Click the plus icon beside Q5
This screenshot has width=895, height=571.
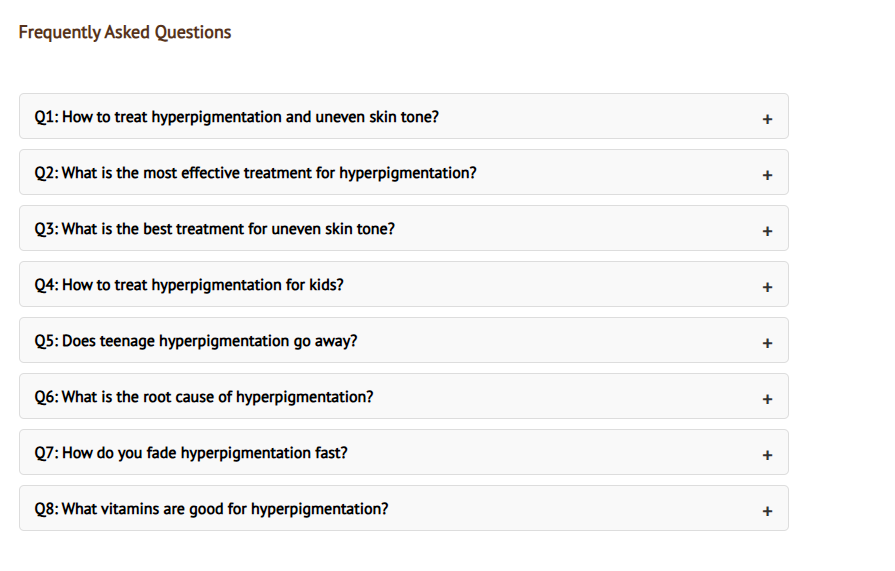coord(767,343)
